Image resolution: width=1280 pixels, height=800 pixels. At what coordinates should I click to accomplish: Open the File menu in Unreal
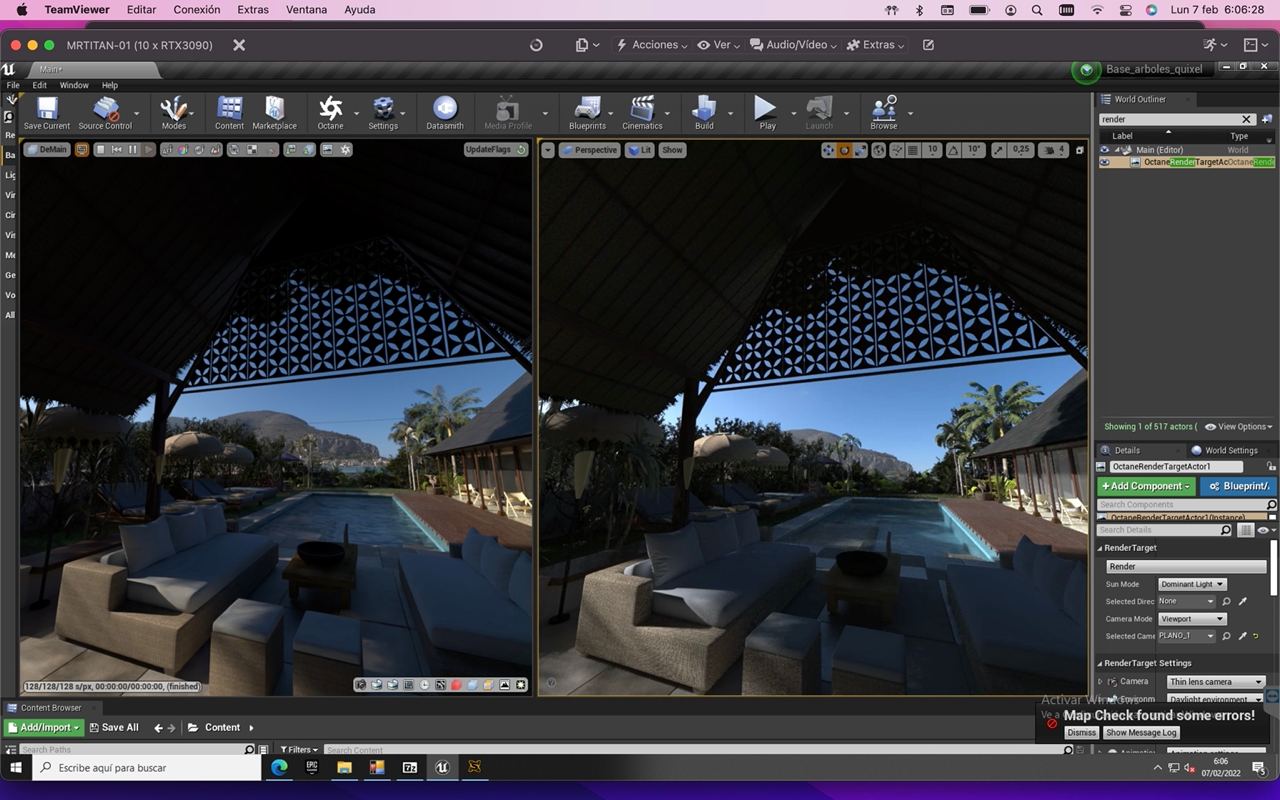click(x=13, y=85)
